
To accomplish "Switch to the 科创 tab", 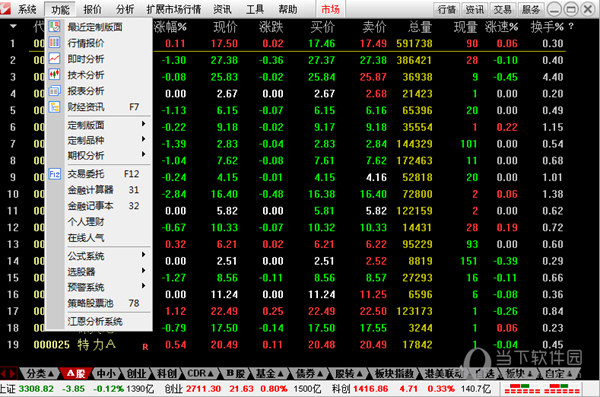I will [x=167, y=373].
